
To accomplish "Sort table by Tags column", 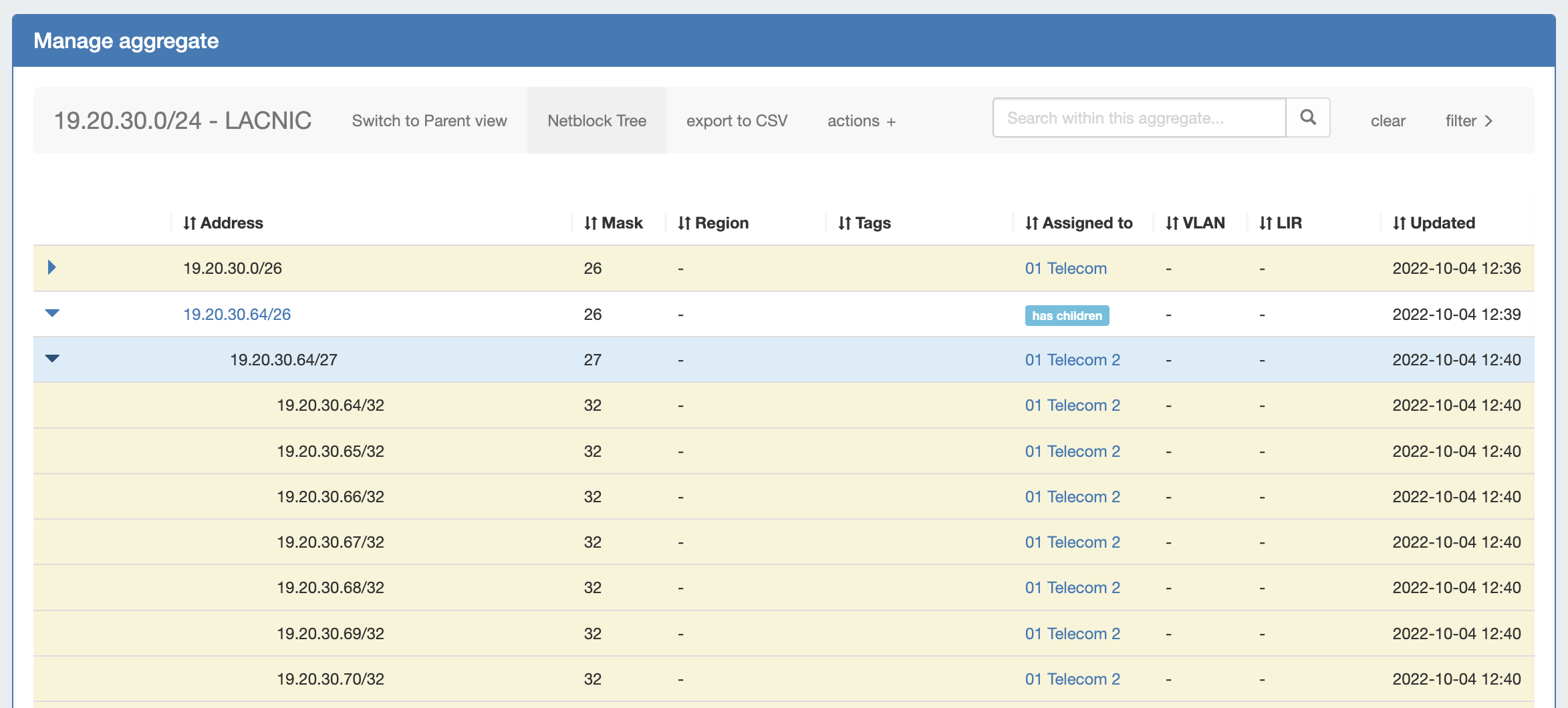I will [864, 223].
